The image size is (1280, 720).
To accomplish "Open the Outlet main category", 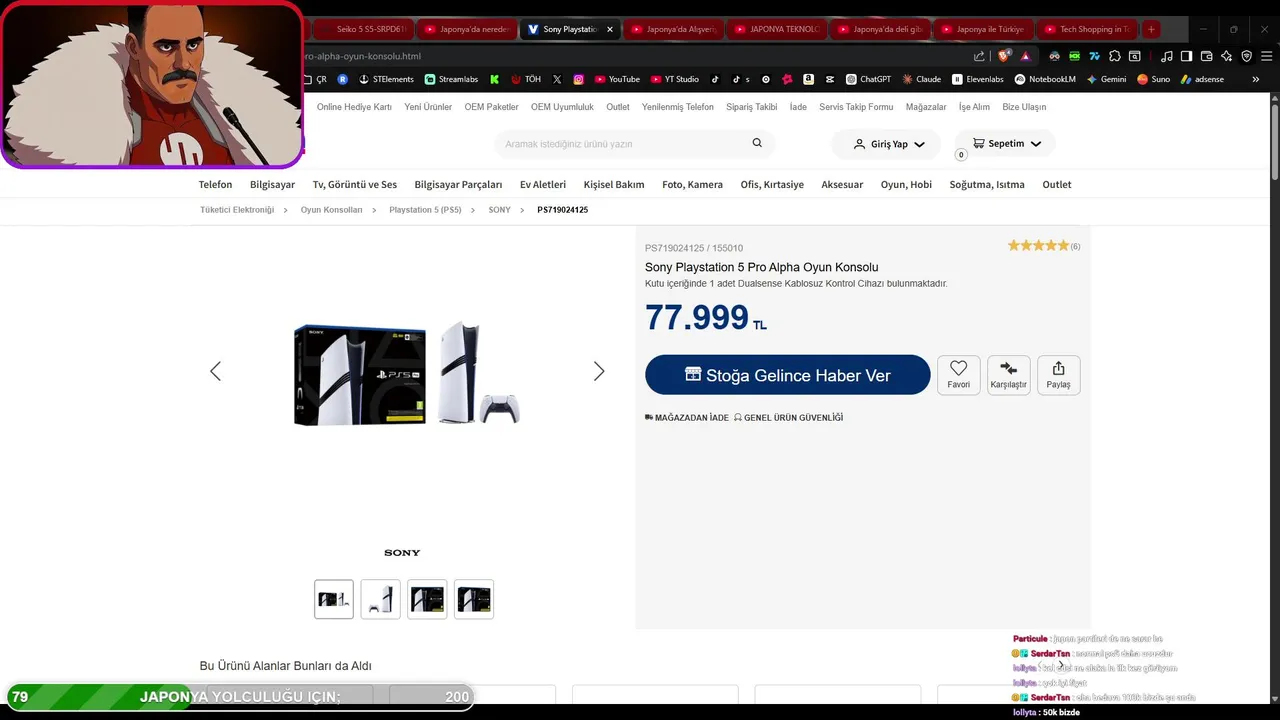I will (1057, 184).
